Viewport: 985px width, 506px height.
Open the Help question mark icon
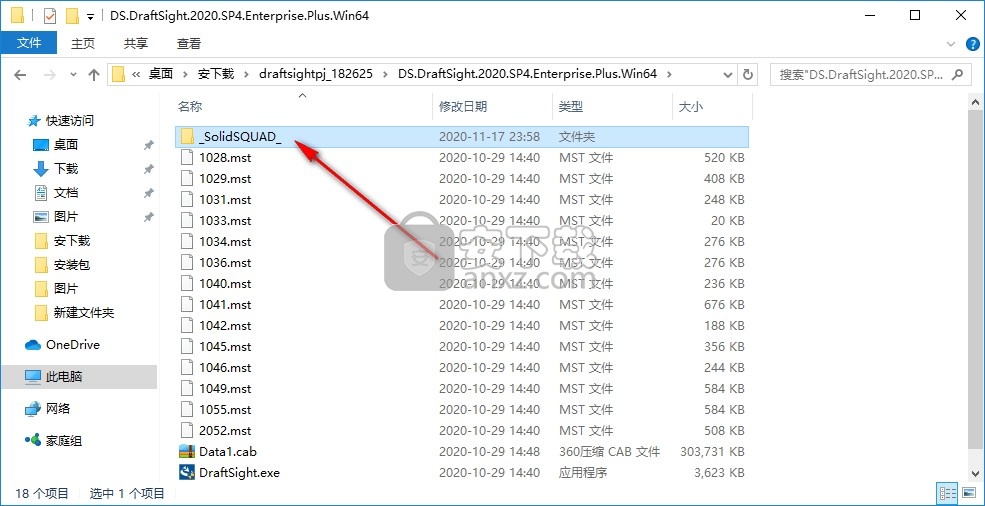click(x=971, y=44)
